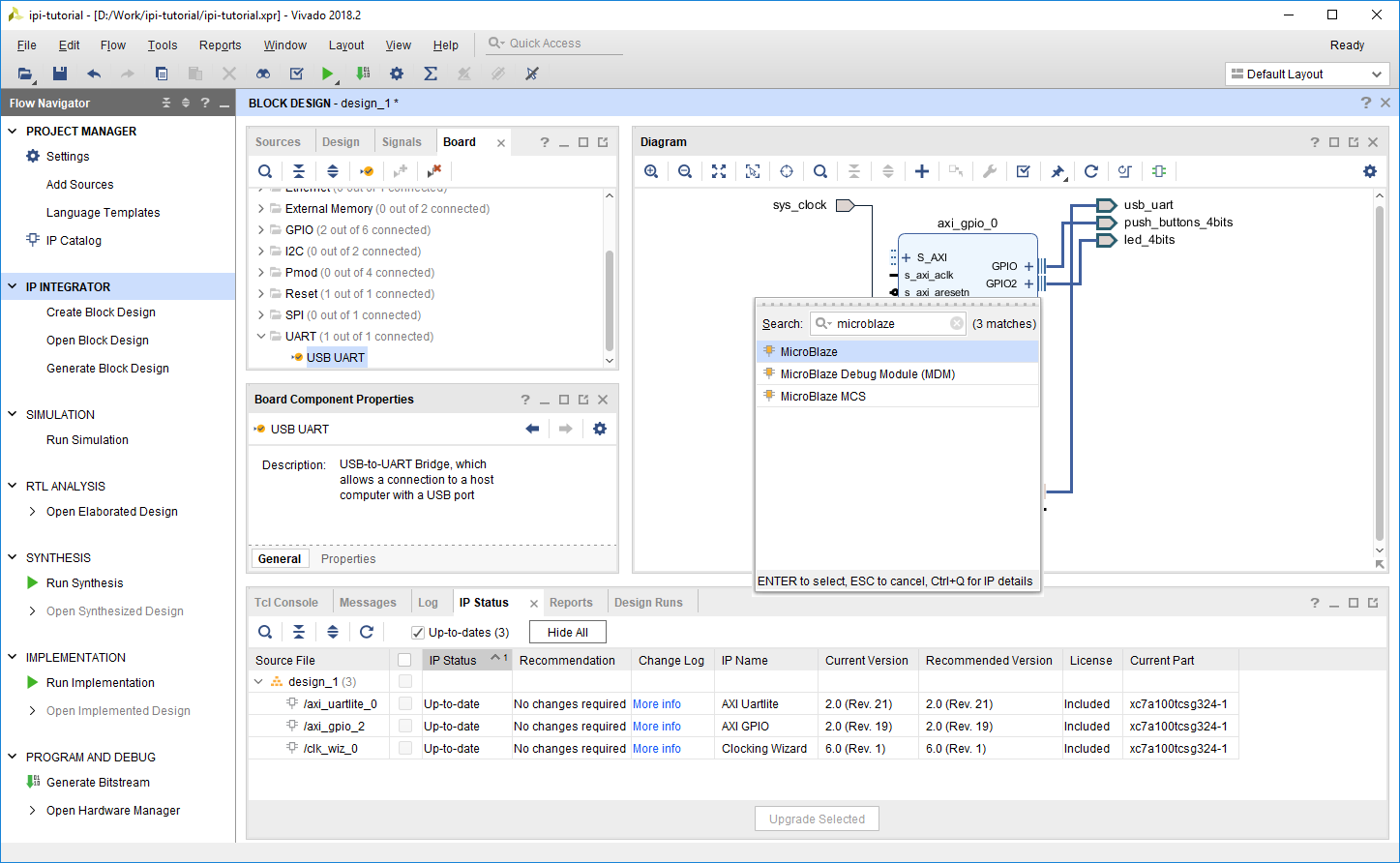The height and width of the screenshot is (863, 1400).
Task: Open More info link for /axi_uartlite_0
Action: (x=657, y=704)
